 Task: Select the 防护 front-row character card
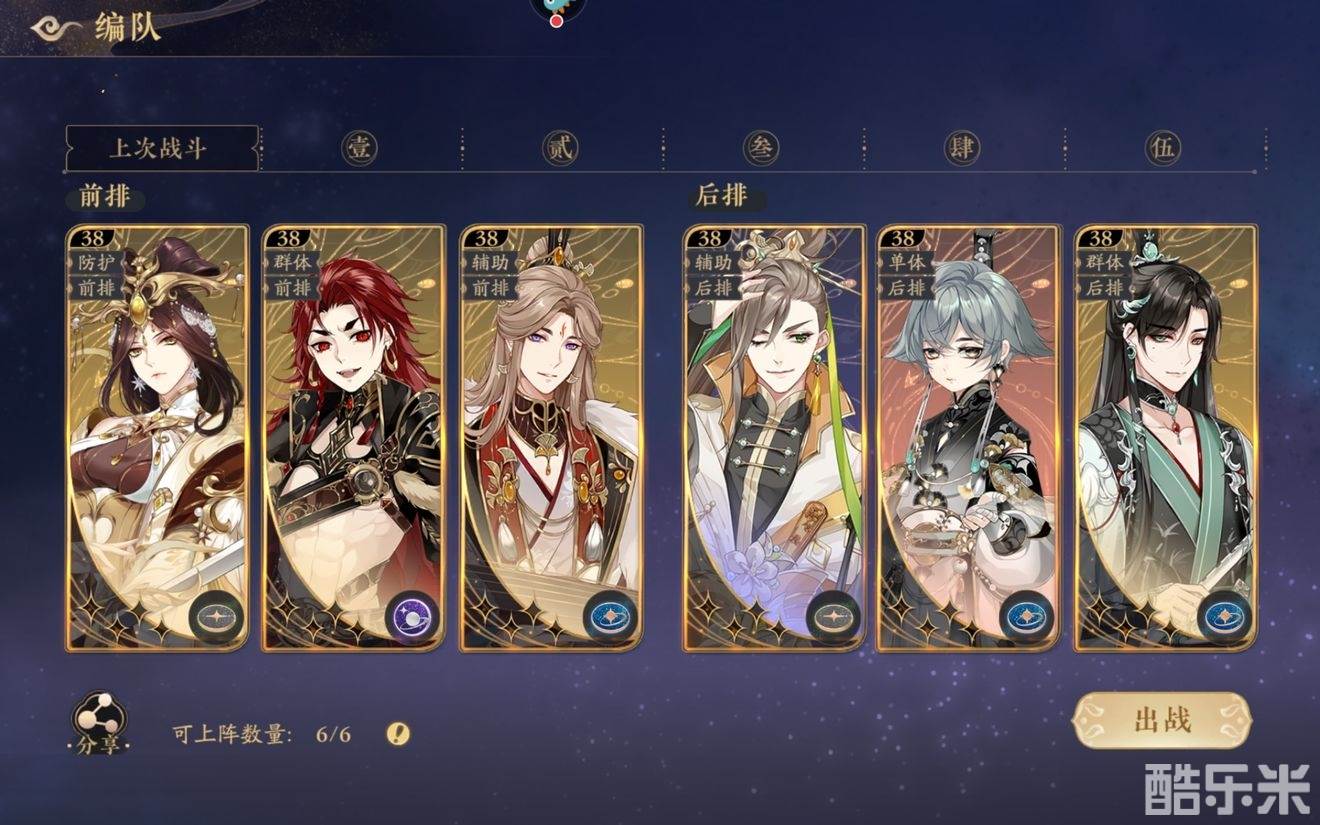tap(157, 438)
